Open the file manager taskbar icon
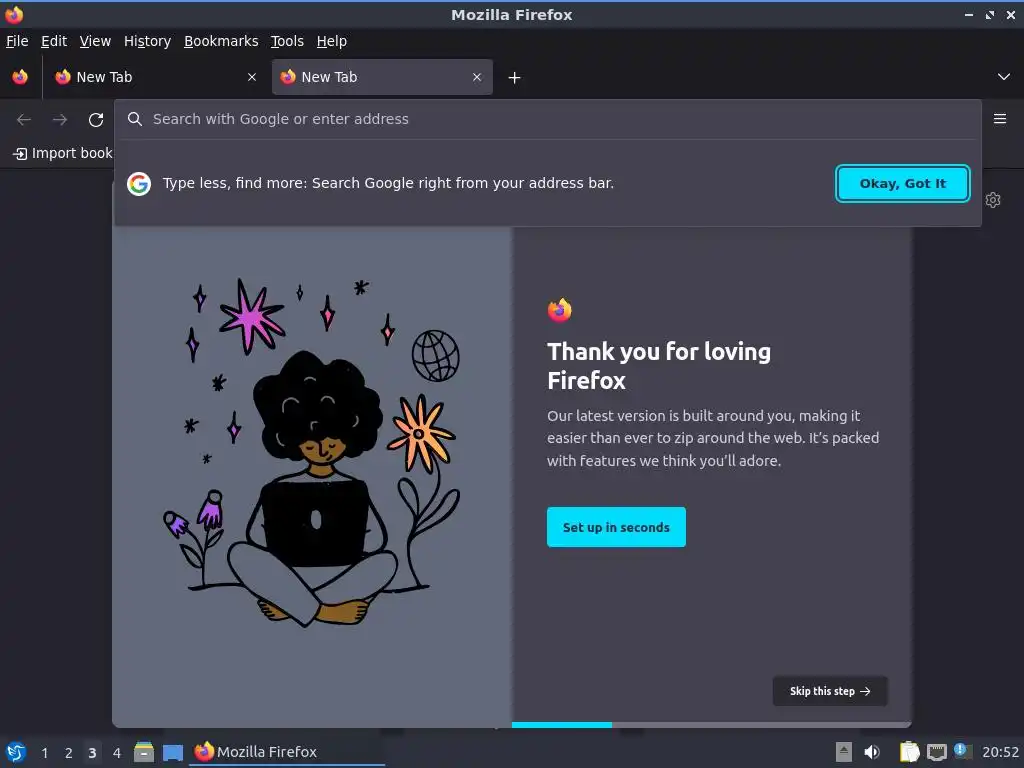The image size is (1024, 768). point(144,752)
